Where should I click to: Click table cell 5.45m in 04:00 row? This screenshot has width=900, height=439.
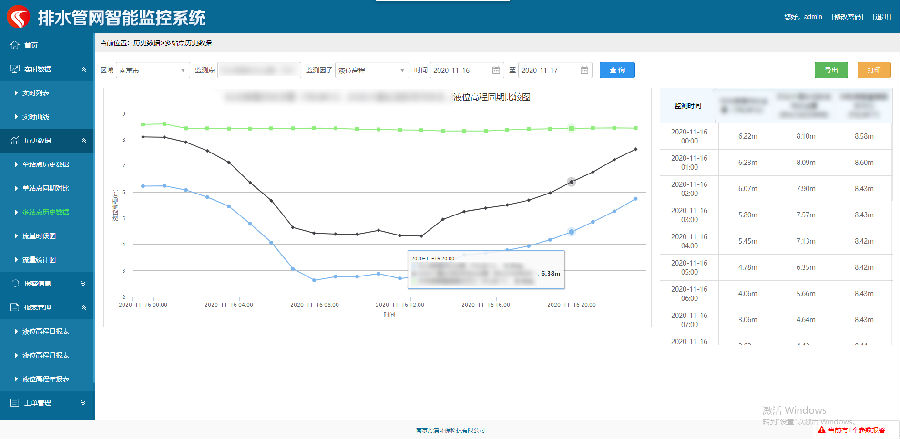tap(747, 241)
